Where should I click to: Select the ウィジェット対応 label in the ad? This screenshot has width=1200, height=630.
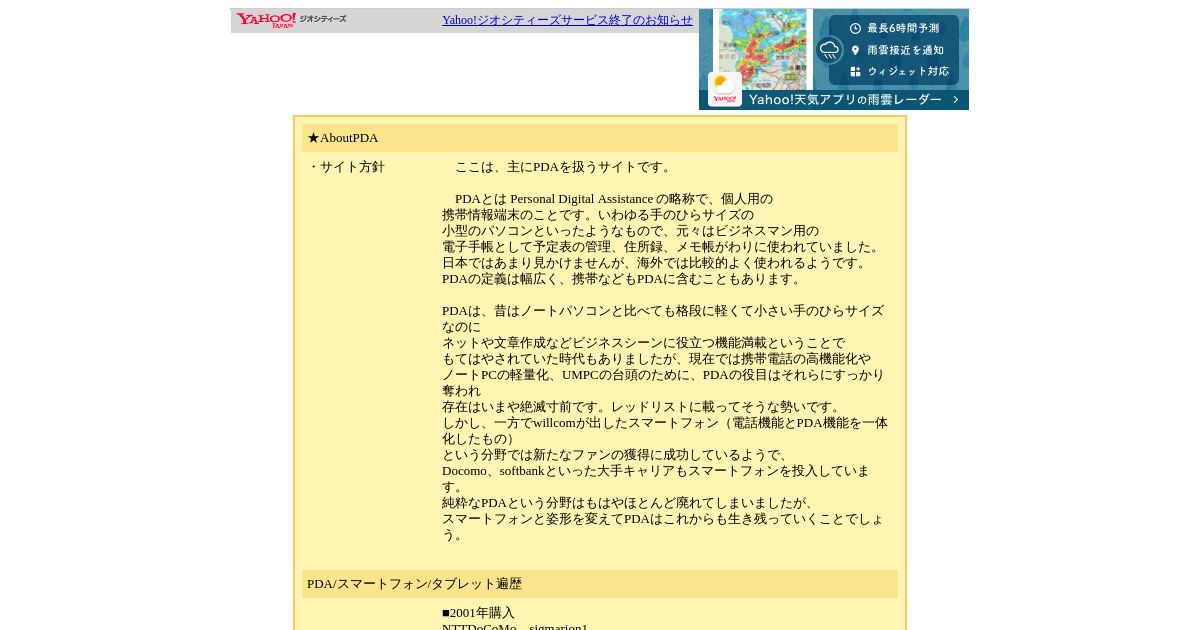click(908, 72)
